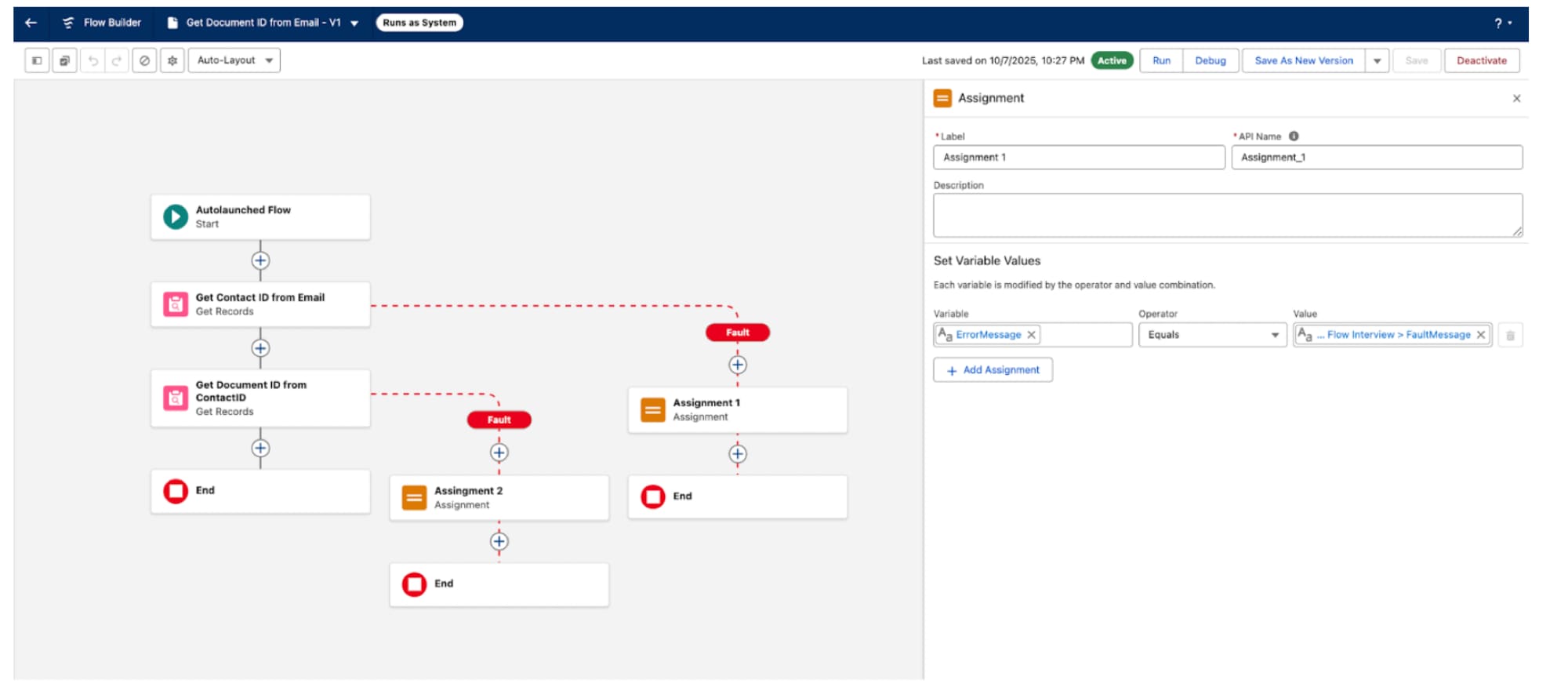Screen dimensions: 1568x687
Task: Close the Assignment panel
Action: (x=1516, y=98)
